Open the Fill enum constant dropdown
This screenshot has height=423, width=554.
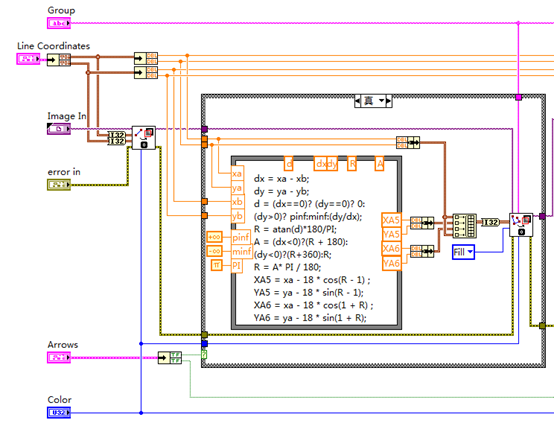[463, 252]
